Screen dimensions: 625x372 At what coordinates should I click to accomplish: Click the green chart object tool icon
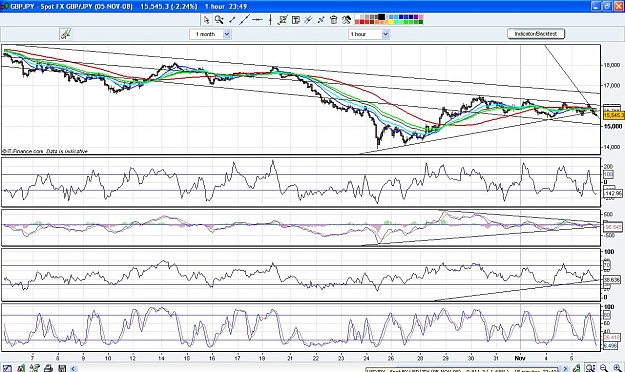(x=283, y=20)
